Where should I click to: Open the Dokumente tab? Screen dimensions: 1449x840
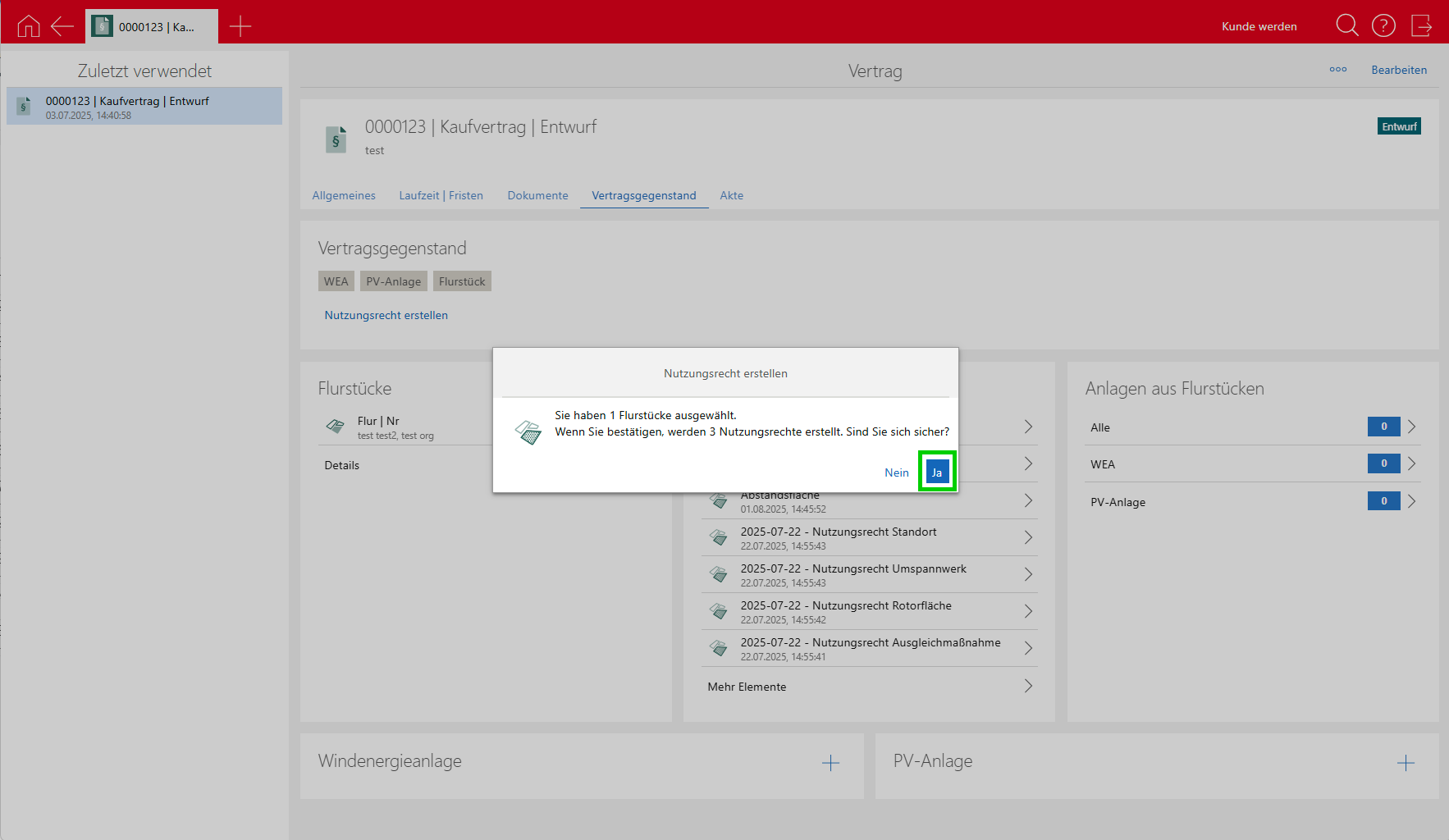pyautogui.click(x=537, y=195)
